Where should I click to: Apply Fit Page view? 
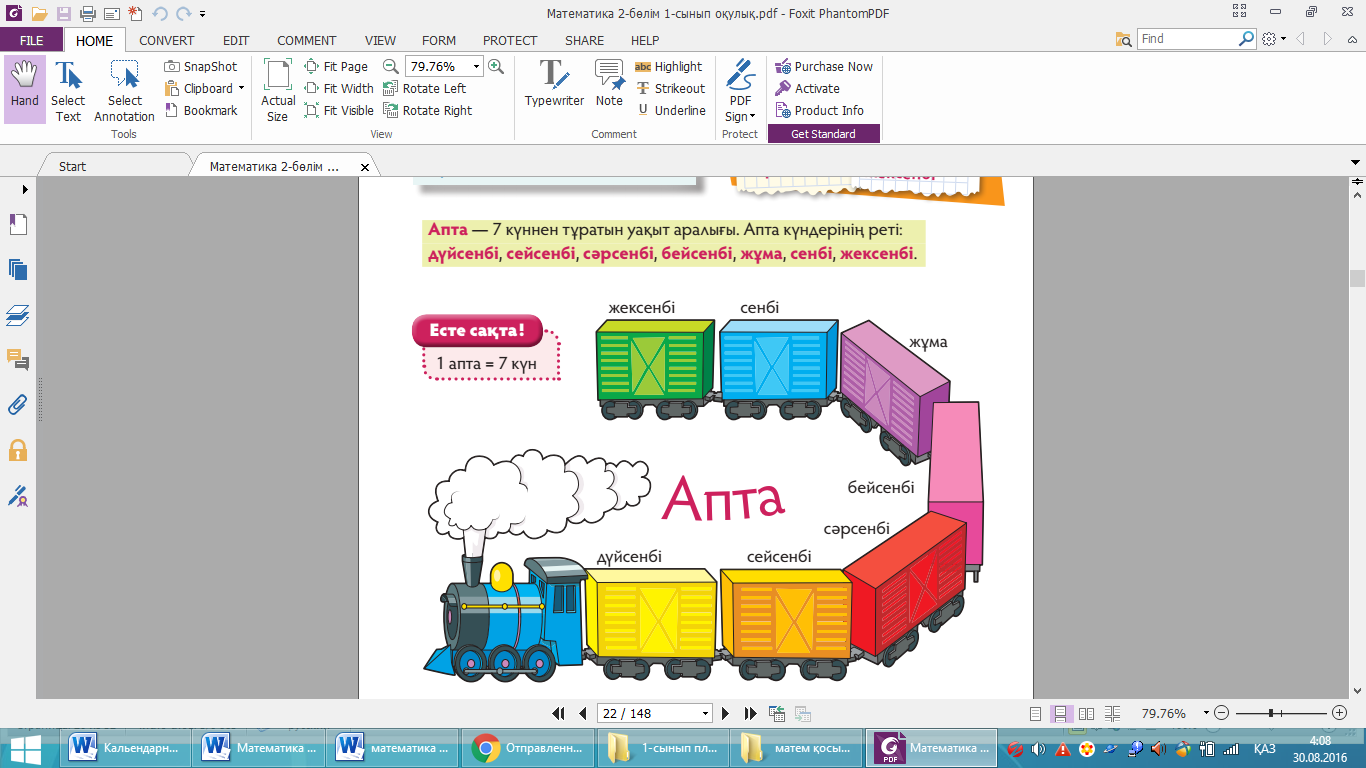pos(337,67)
